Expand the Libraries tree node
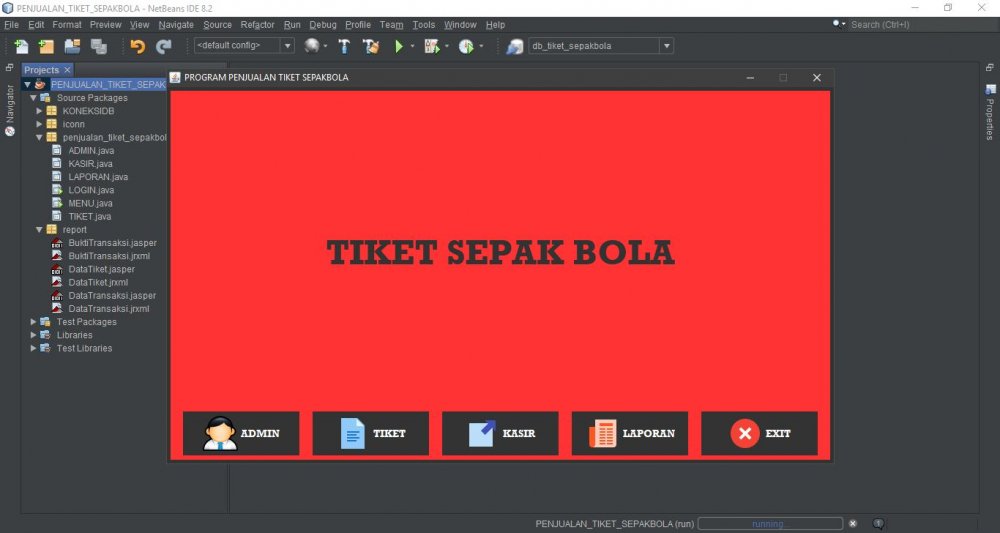Screen dimensions: 1000x533 coord(33,335)
